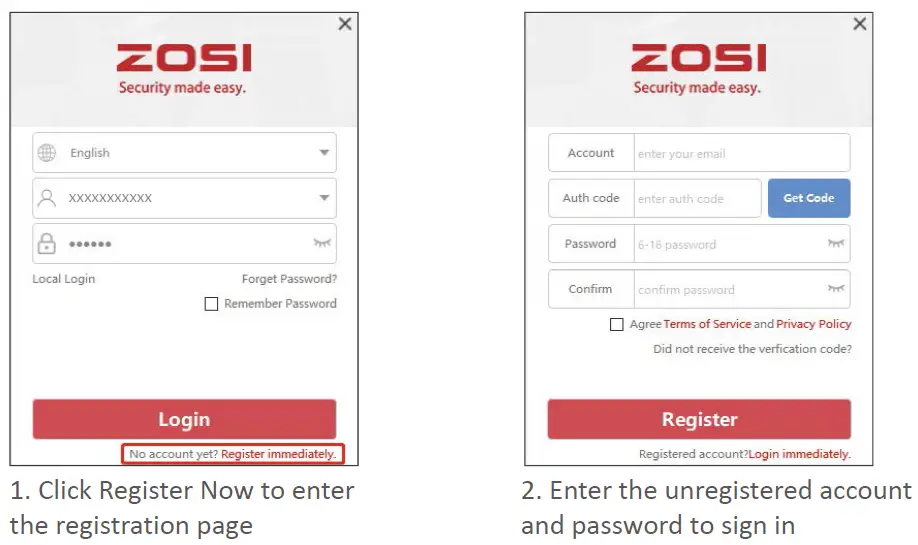Click the Forget Password link
The height and width of the screenshot is (545, 918).
[x=289, y=279]
